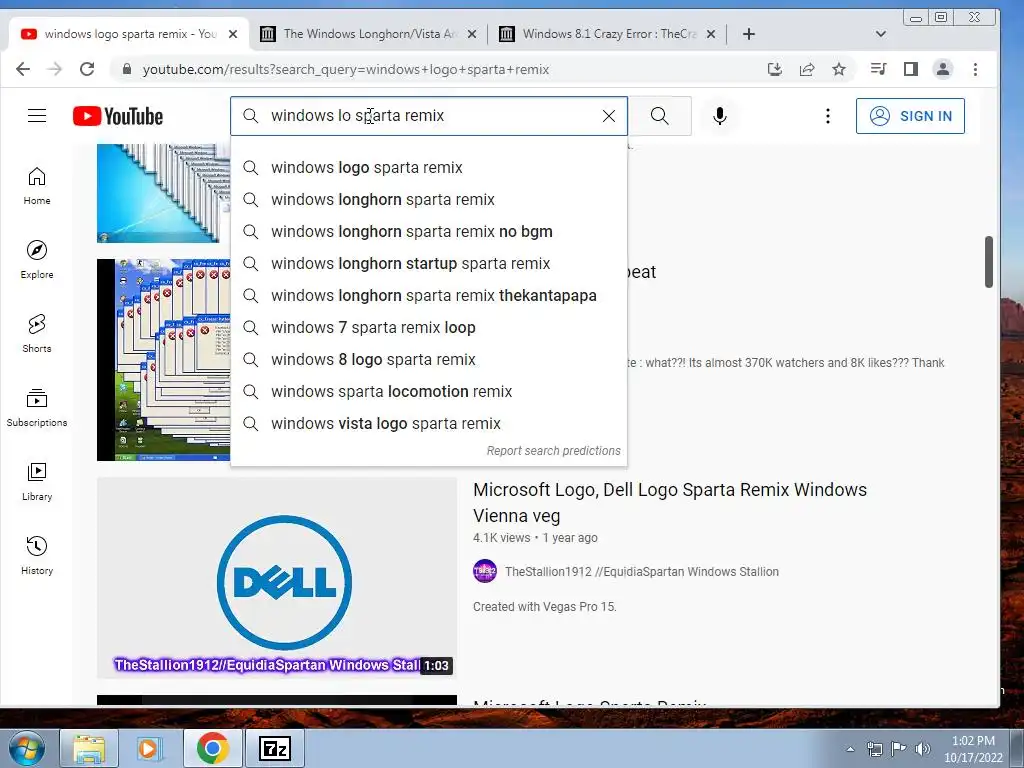Choose suggestion windows sparta locomotion remix
The image size is (1024, 768).
pyautogui.click(x=428, y=392)
